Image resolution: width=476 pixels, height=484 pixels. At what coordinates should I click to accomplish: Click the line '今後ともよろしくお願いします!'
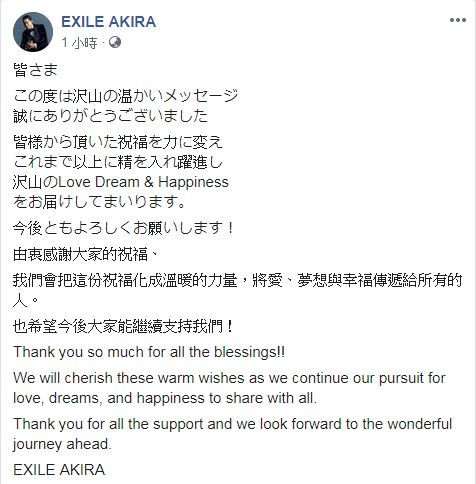click(123, 228)
